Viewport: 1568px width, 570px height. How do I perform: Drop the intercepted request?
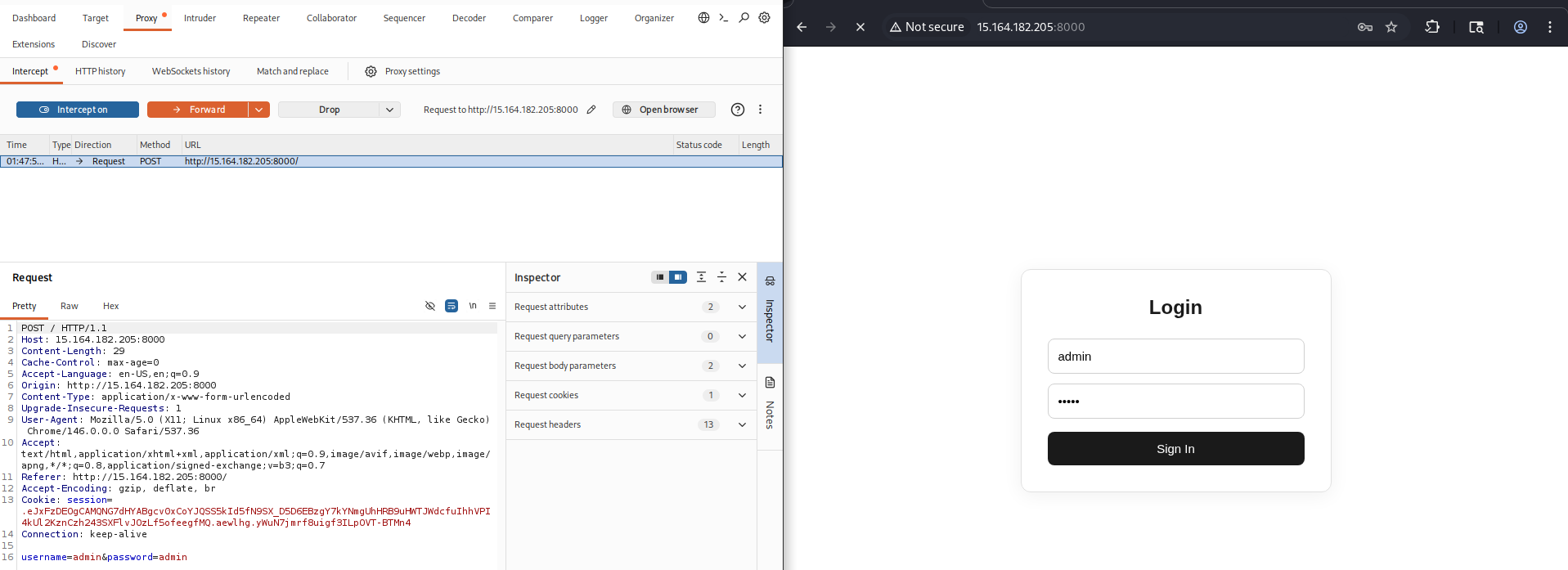coord(329,110)
